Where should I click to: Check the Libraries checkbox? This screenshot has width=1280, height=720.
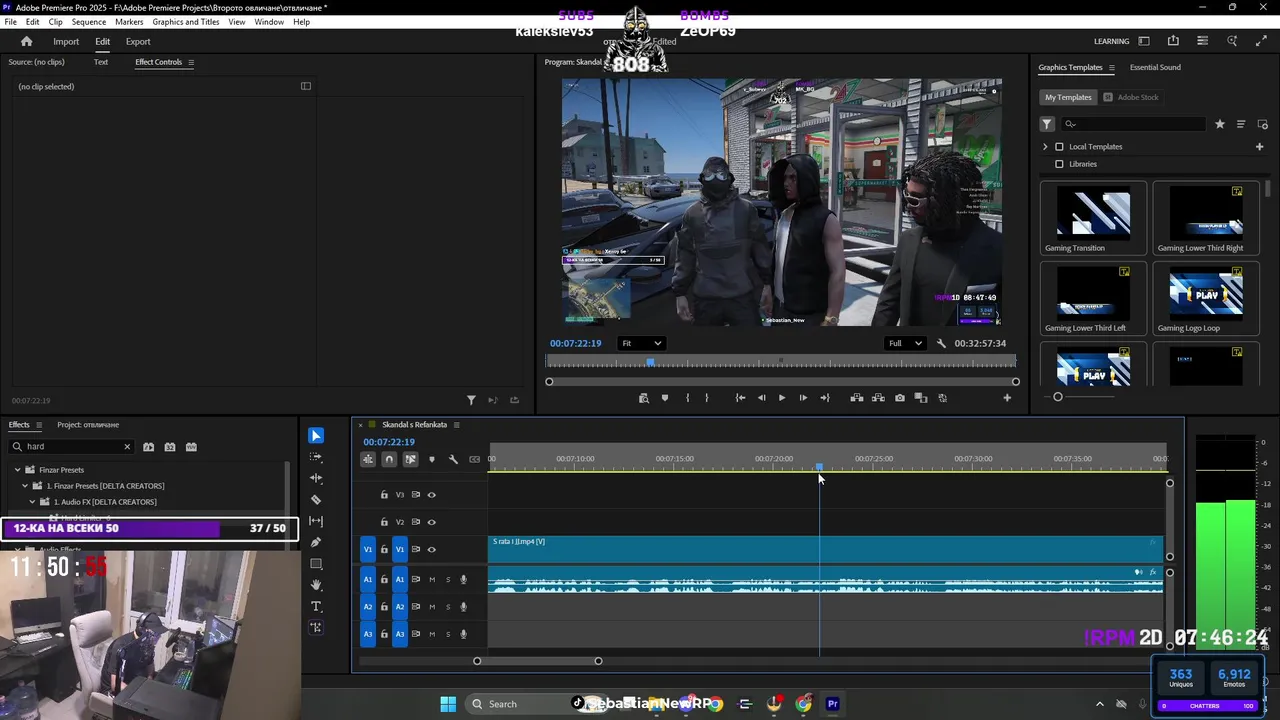[1060, 164]
